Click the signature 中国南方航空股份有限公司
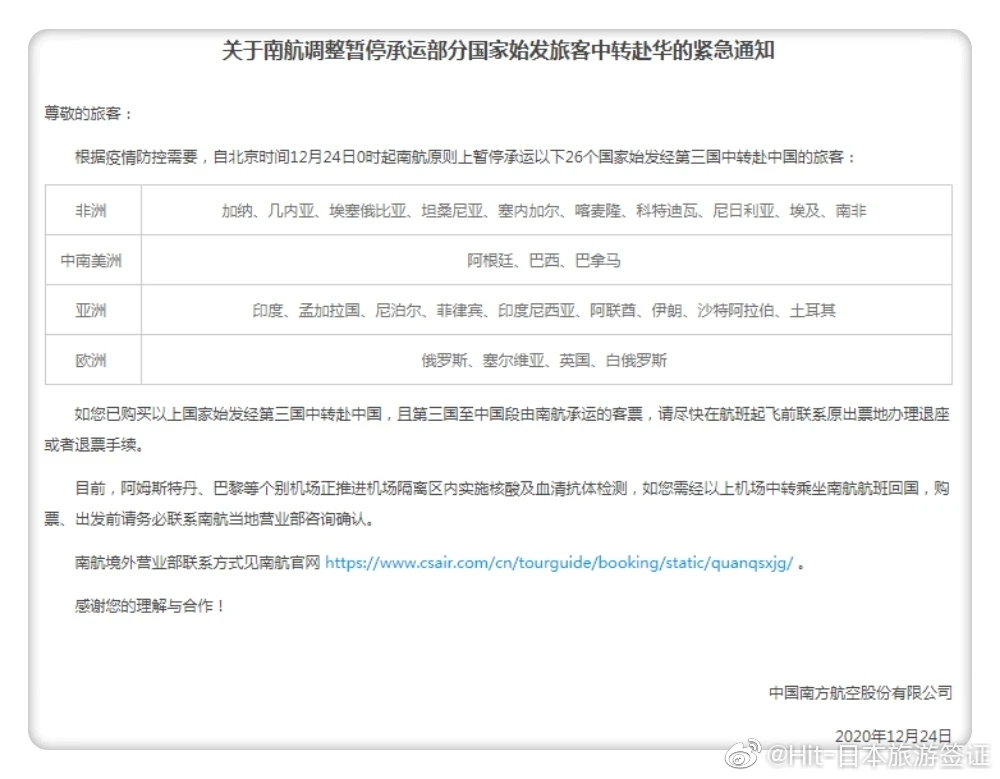The height and width of the screenshot is (779, 1000). coord(860,692)
